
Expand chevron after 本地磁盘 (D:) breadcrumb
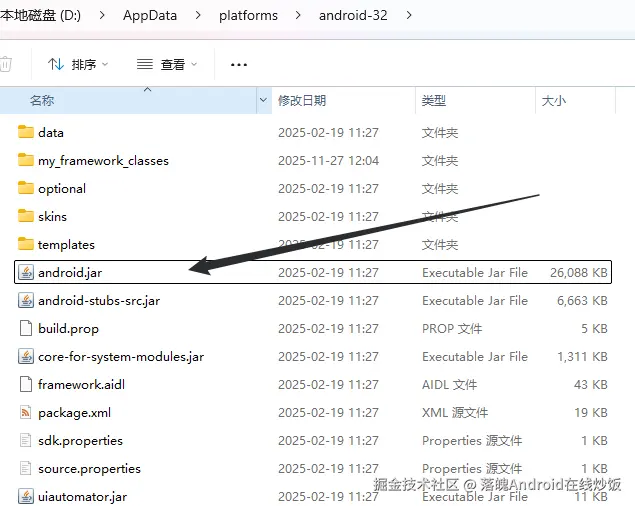(102, 15)
